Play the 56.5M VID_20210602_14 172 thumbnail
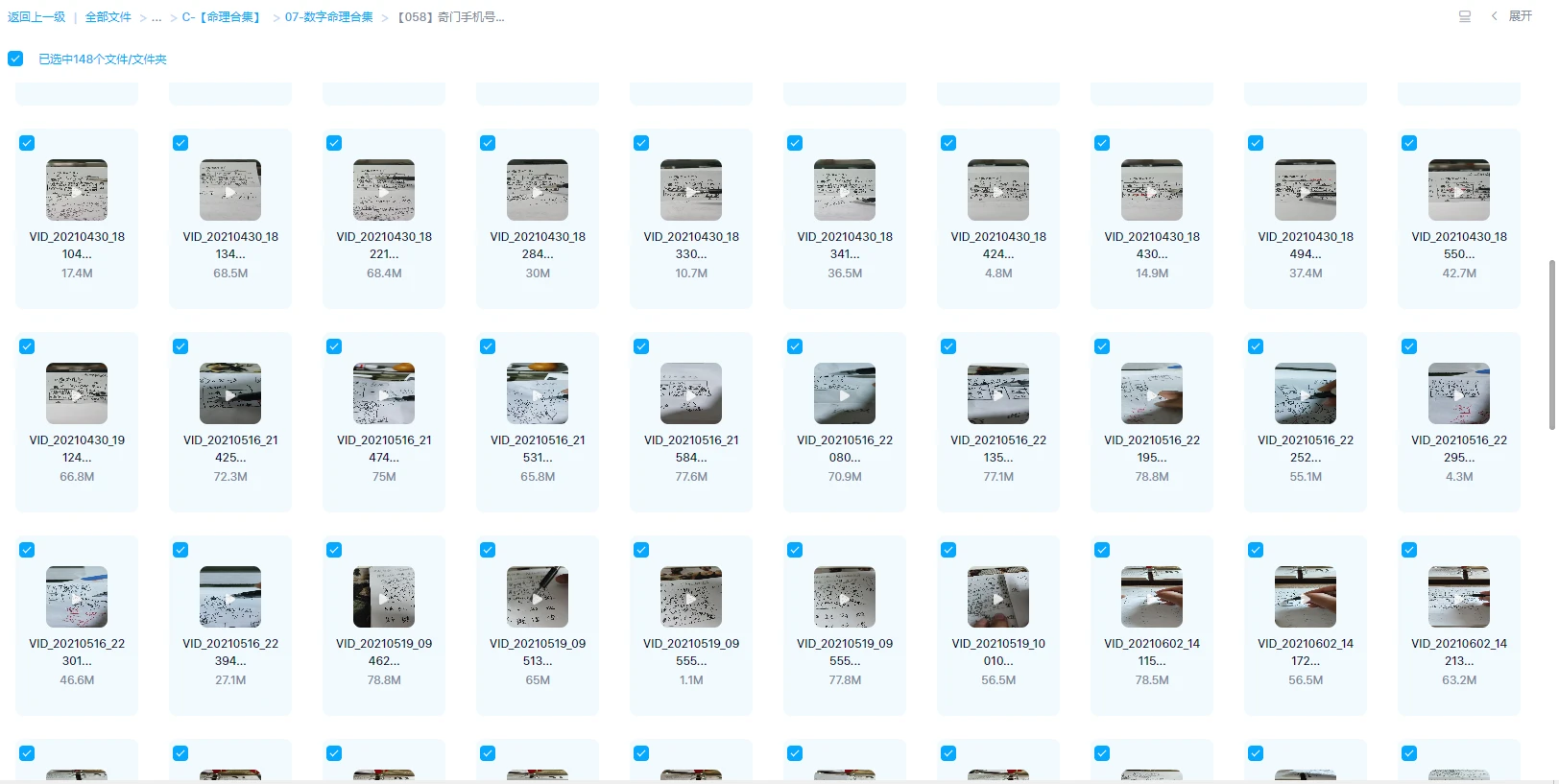 pos(1306,597)
